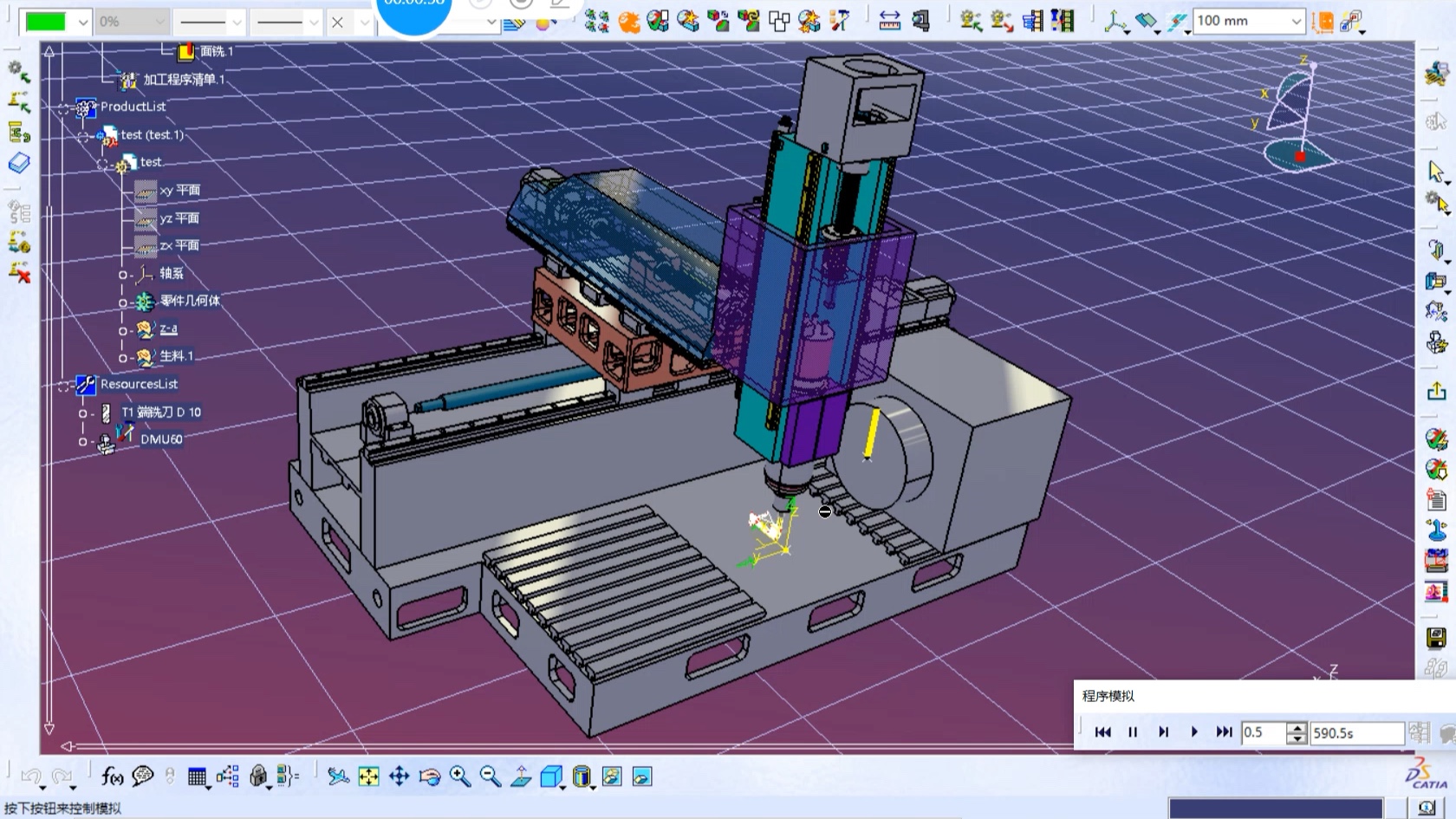Select the 轴系 tree item

(x=171, y=273)
